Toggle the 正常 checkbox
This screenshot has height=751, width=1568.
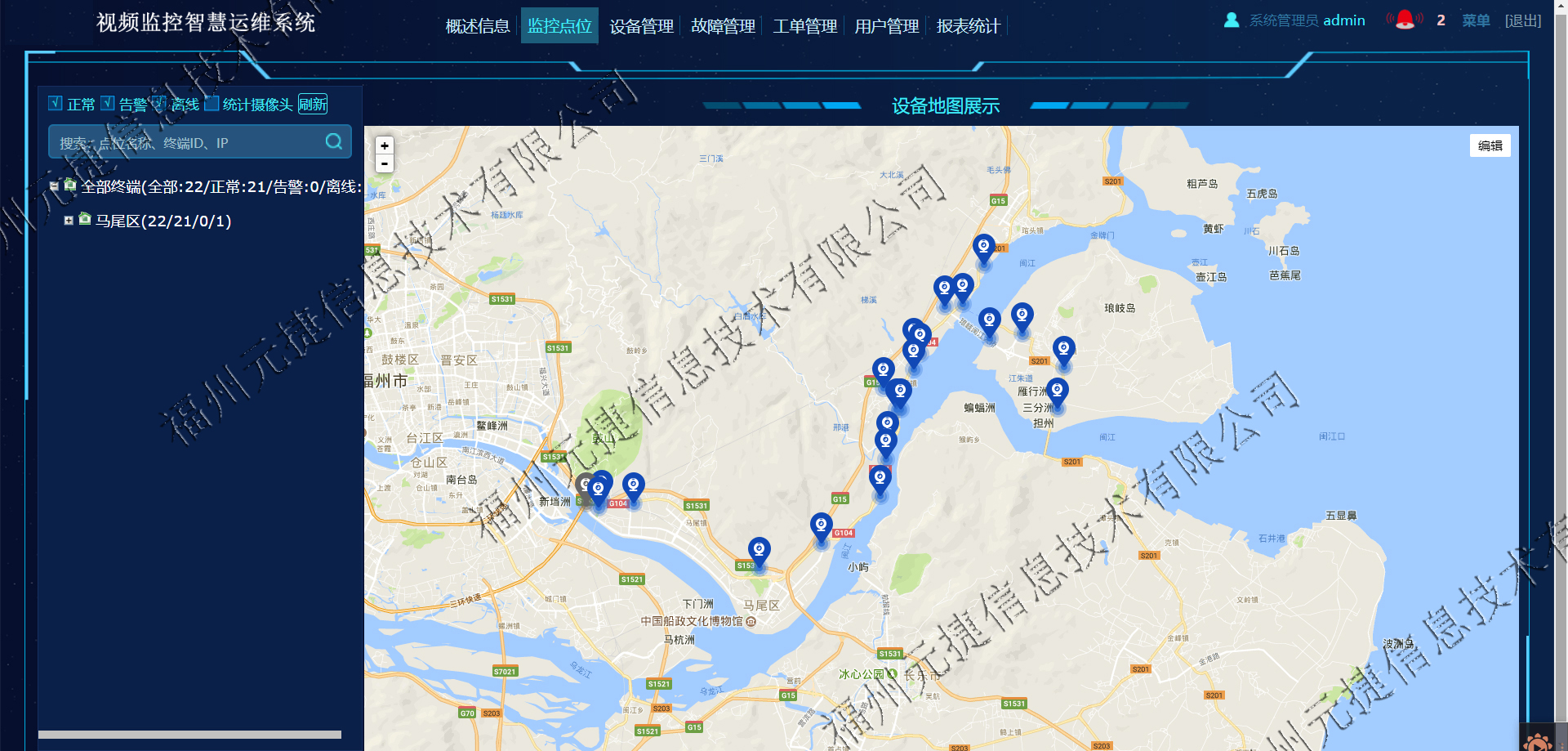pos(56,103)
